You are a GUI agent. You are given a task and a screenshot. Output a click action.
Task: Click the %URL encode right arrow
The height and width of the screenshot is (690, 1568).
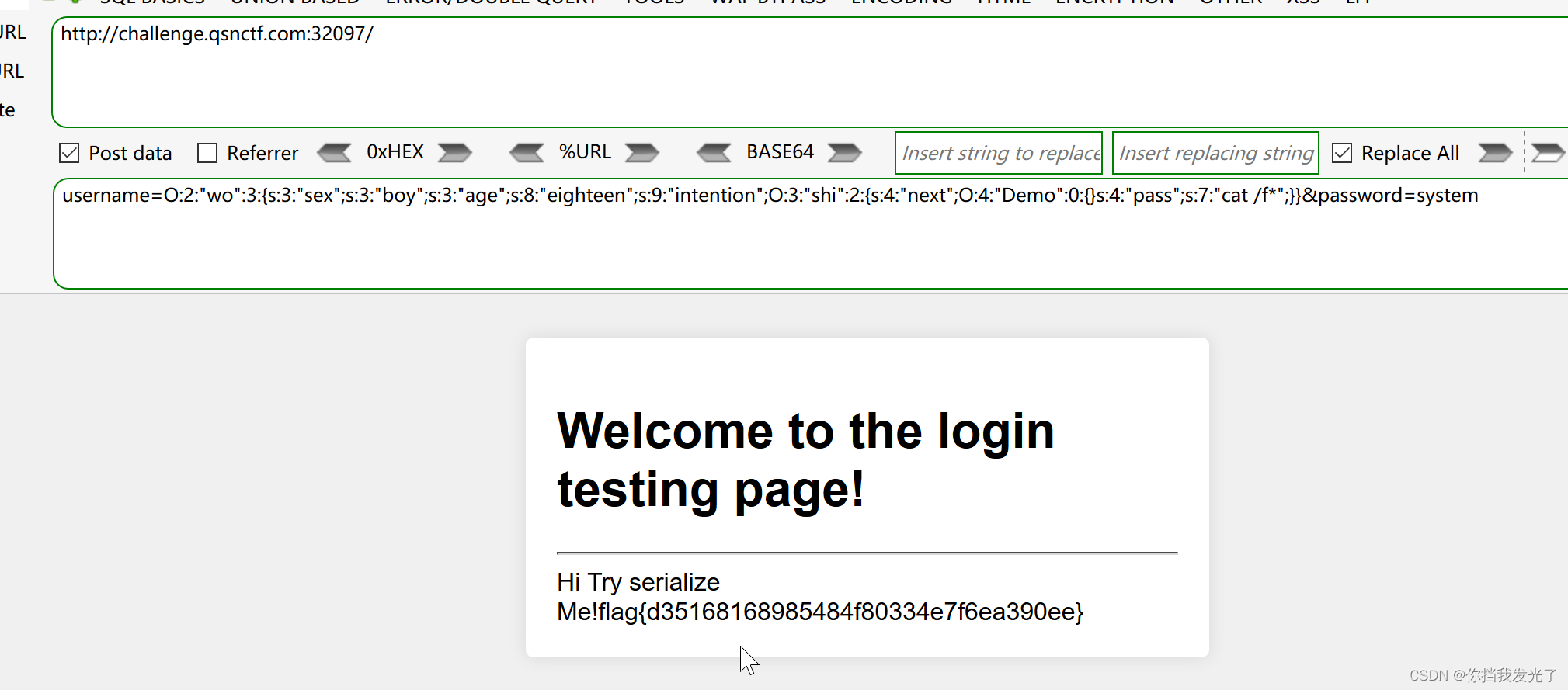642,153
